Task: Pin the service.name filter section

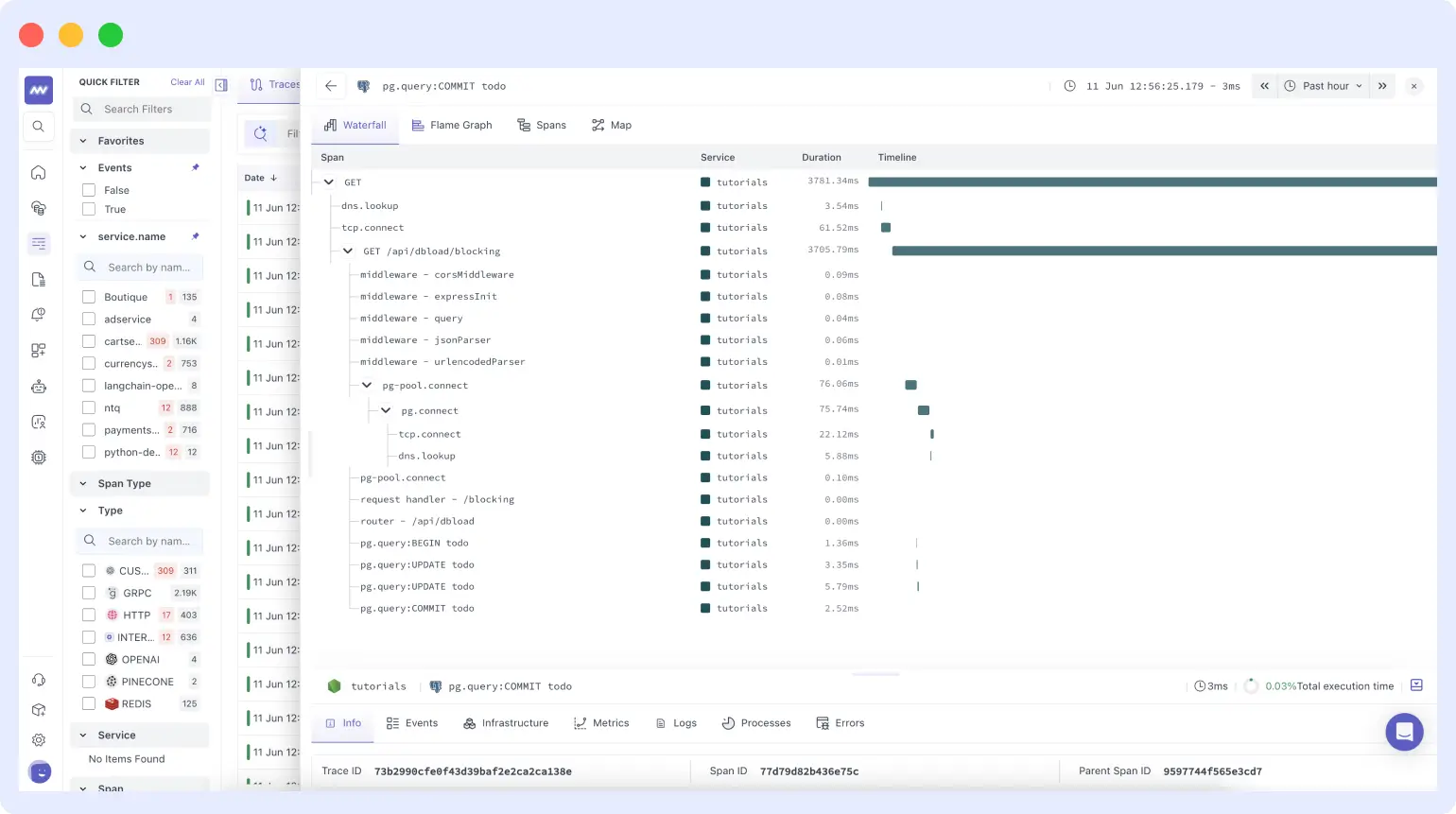Action: [x=196, y=236]
